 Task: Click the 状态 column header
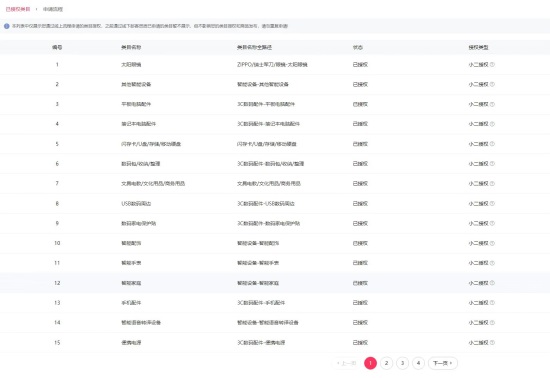[x=358, y=47]
